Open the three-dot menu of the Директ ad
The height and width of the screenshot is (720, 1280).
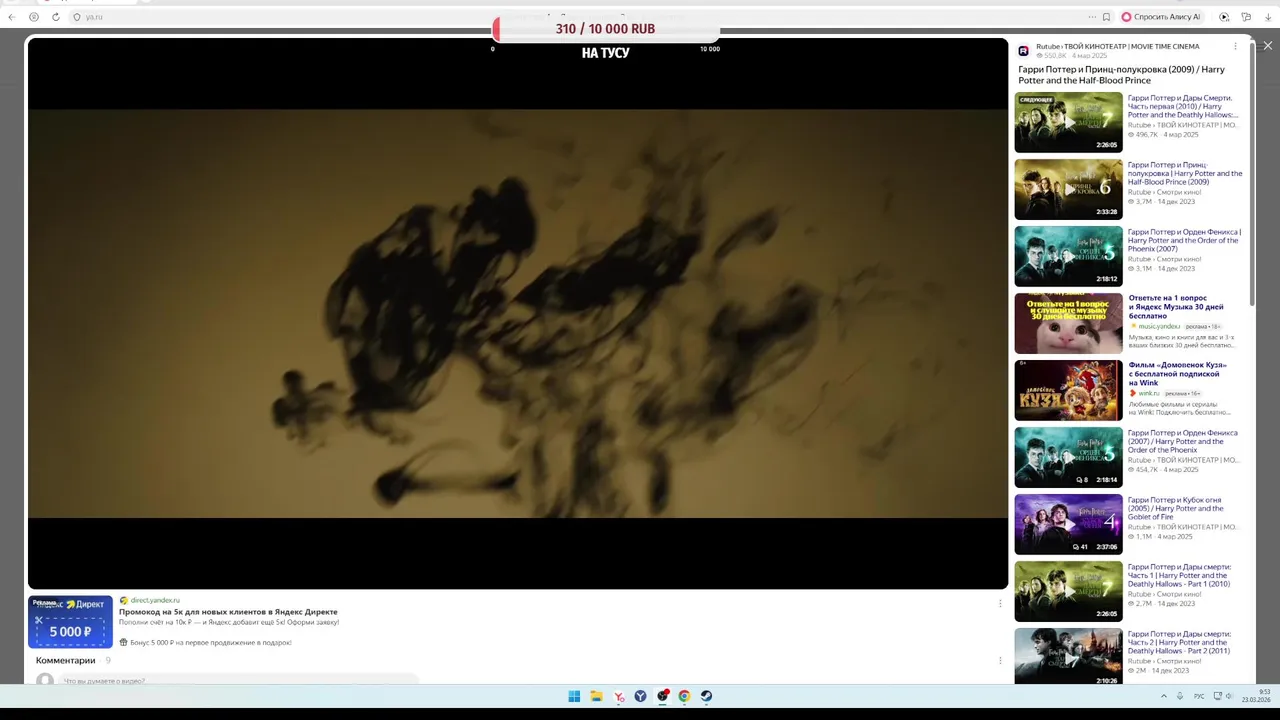pyautogui.click(x=1000, y=603)
